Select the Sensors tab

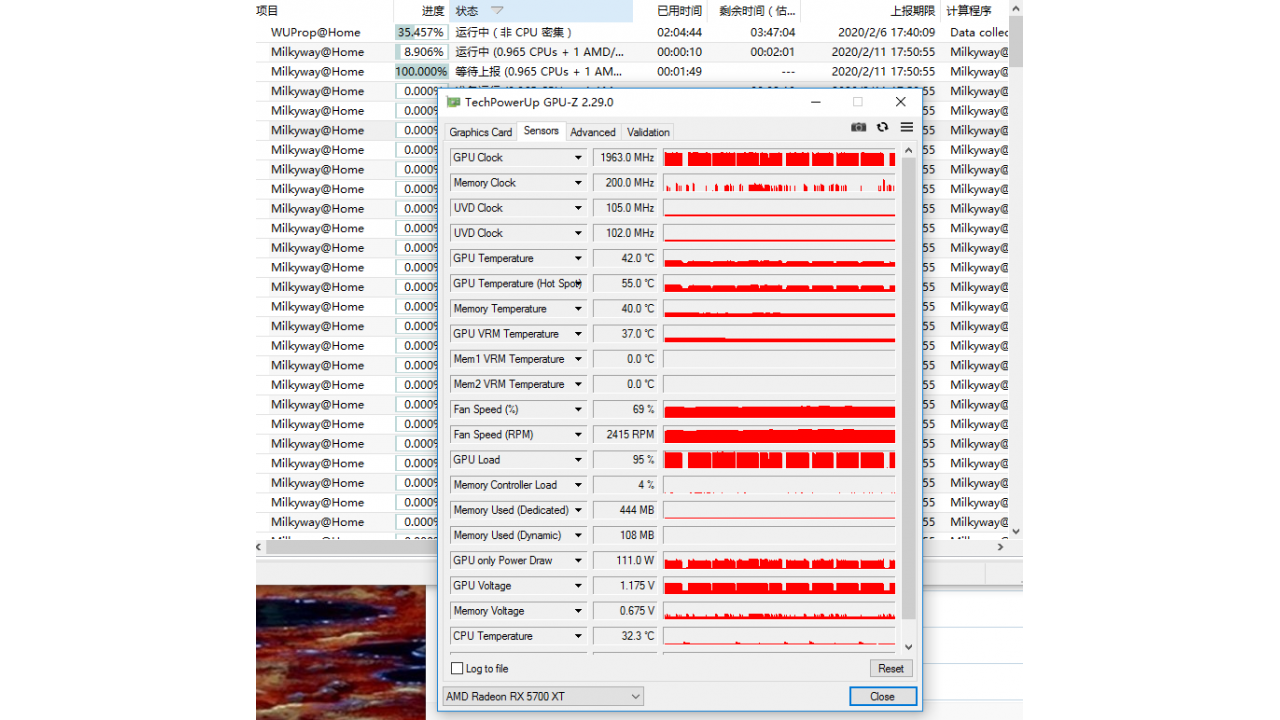point(541,131)
